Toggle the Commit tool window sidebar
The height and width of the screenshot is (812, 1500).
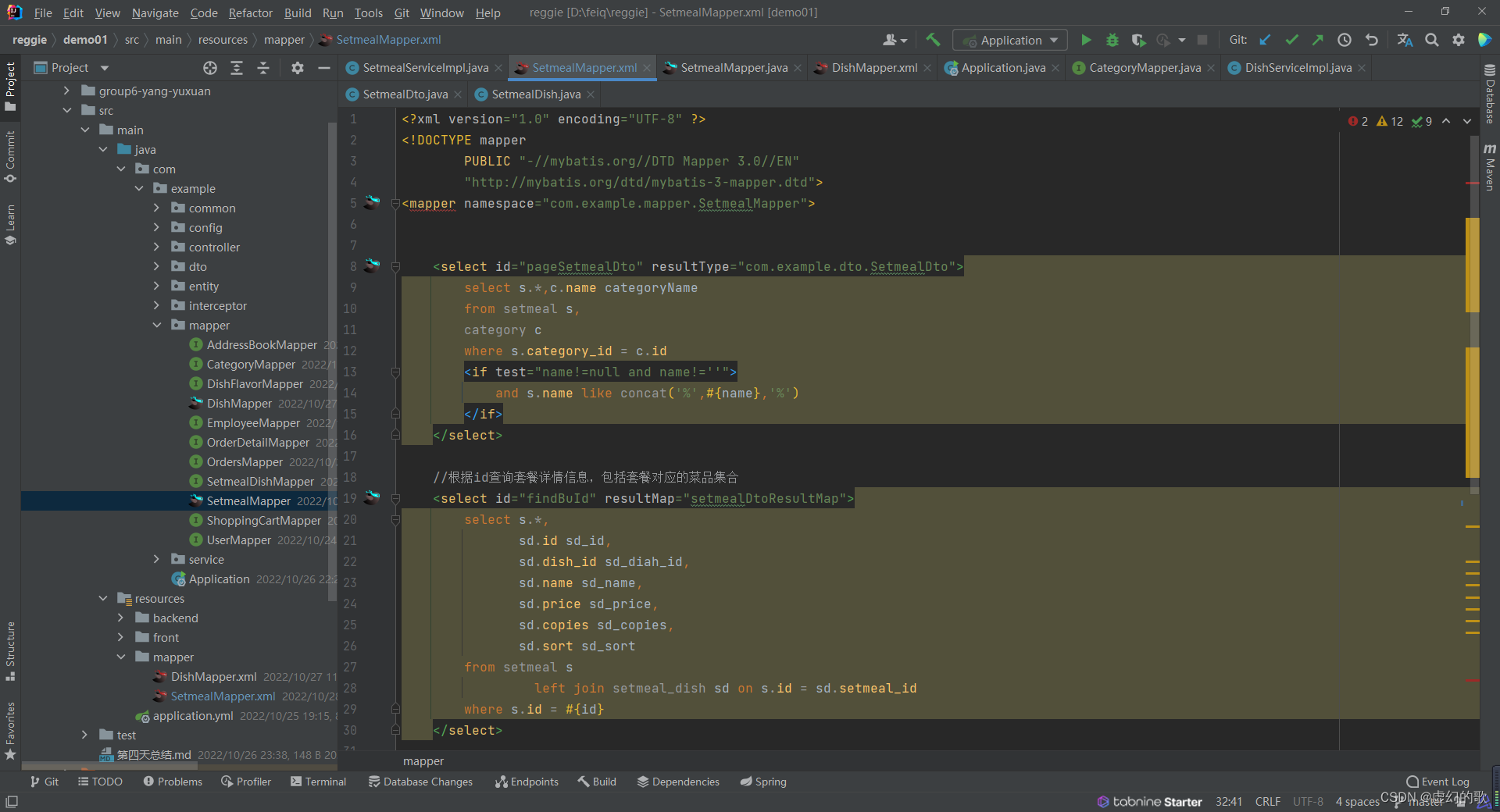coord(10,157)
